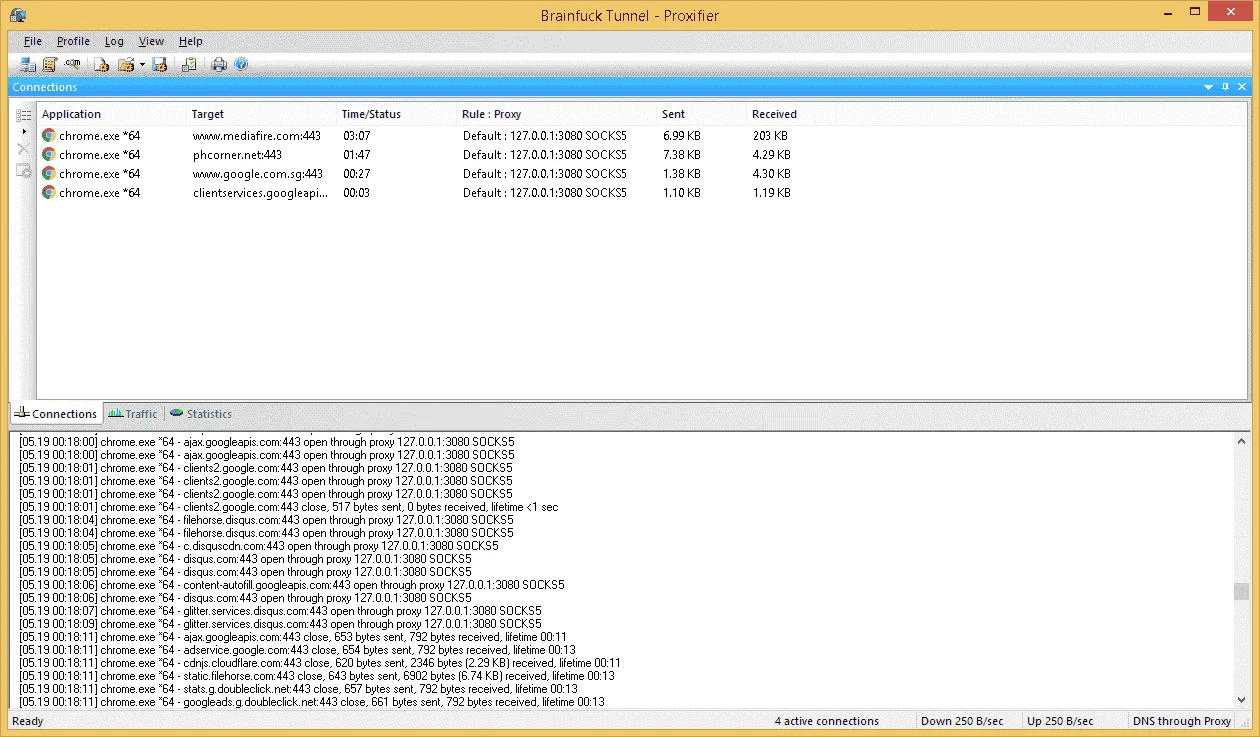Viewport: 1260px width, 737px height.
Task: Open the View menu
Action: (151, 41)
